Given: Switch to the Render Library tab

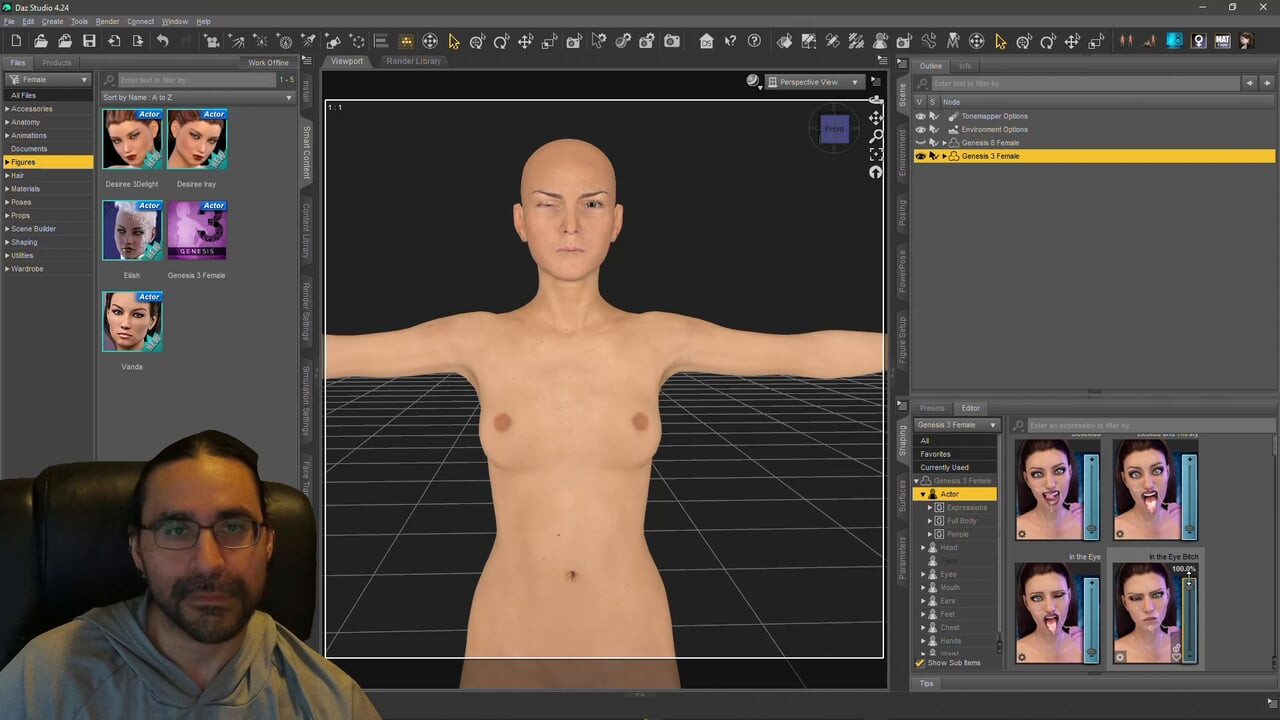Looking at the screenshot, I should pos(413,61).
